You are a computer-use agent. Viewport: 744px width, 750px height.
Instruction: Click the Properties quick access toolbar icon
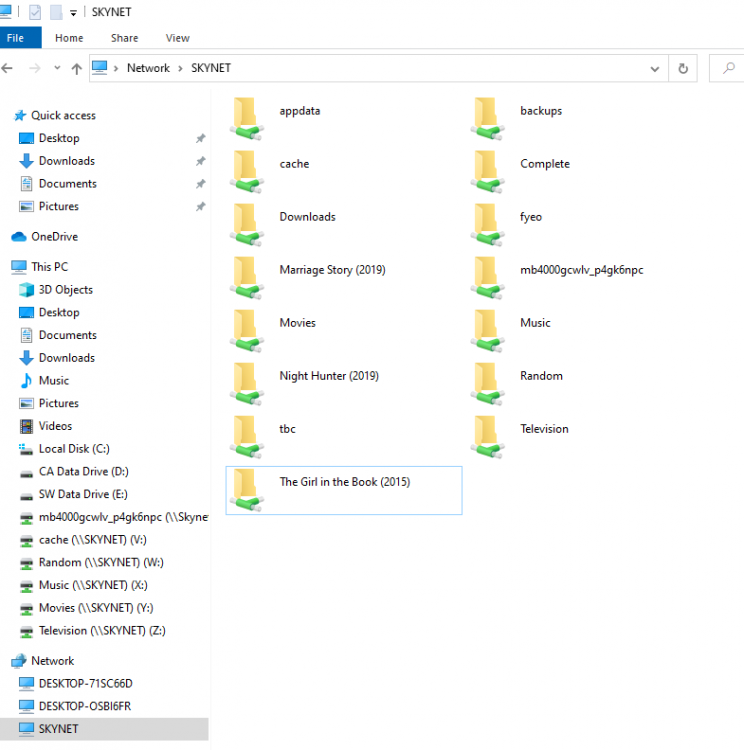pyautogui.click(x=35, y=12)
